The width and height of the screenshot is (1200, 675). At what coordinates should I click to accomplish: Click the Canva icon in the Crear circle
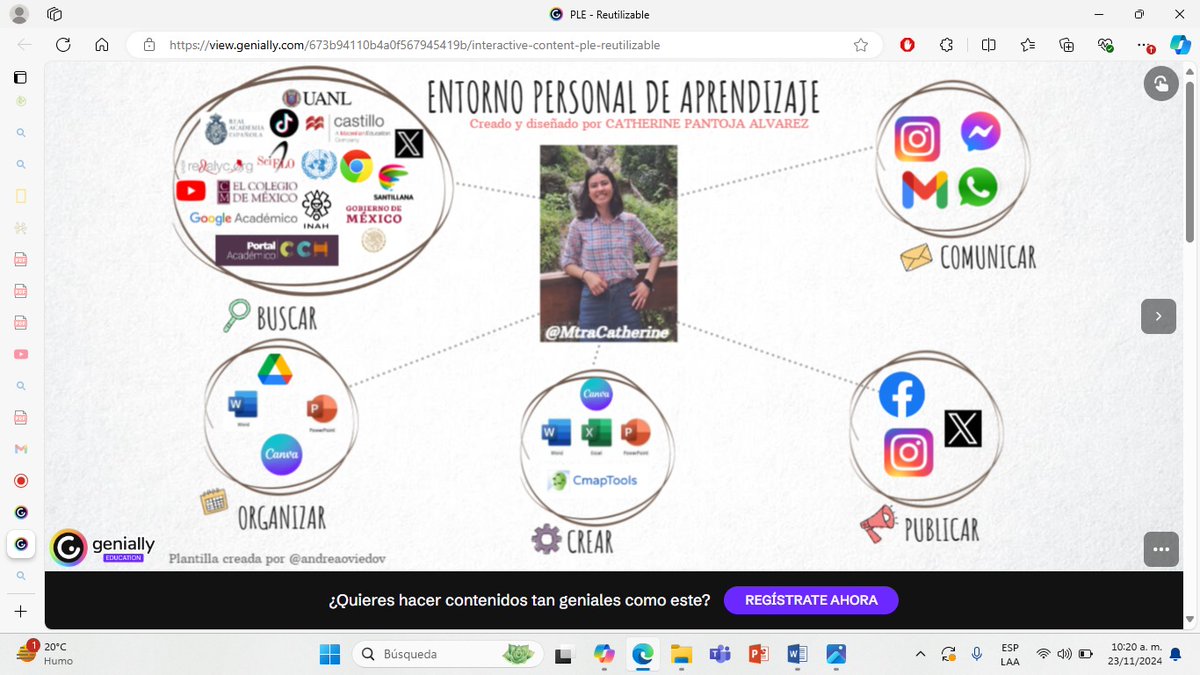(597, 395)
